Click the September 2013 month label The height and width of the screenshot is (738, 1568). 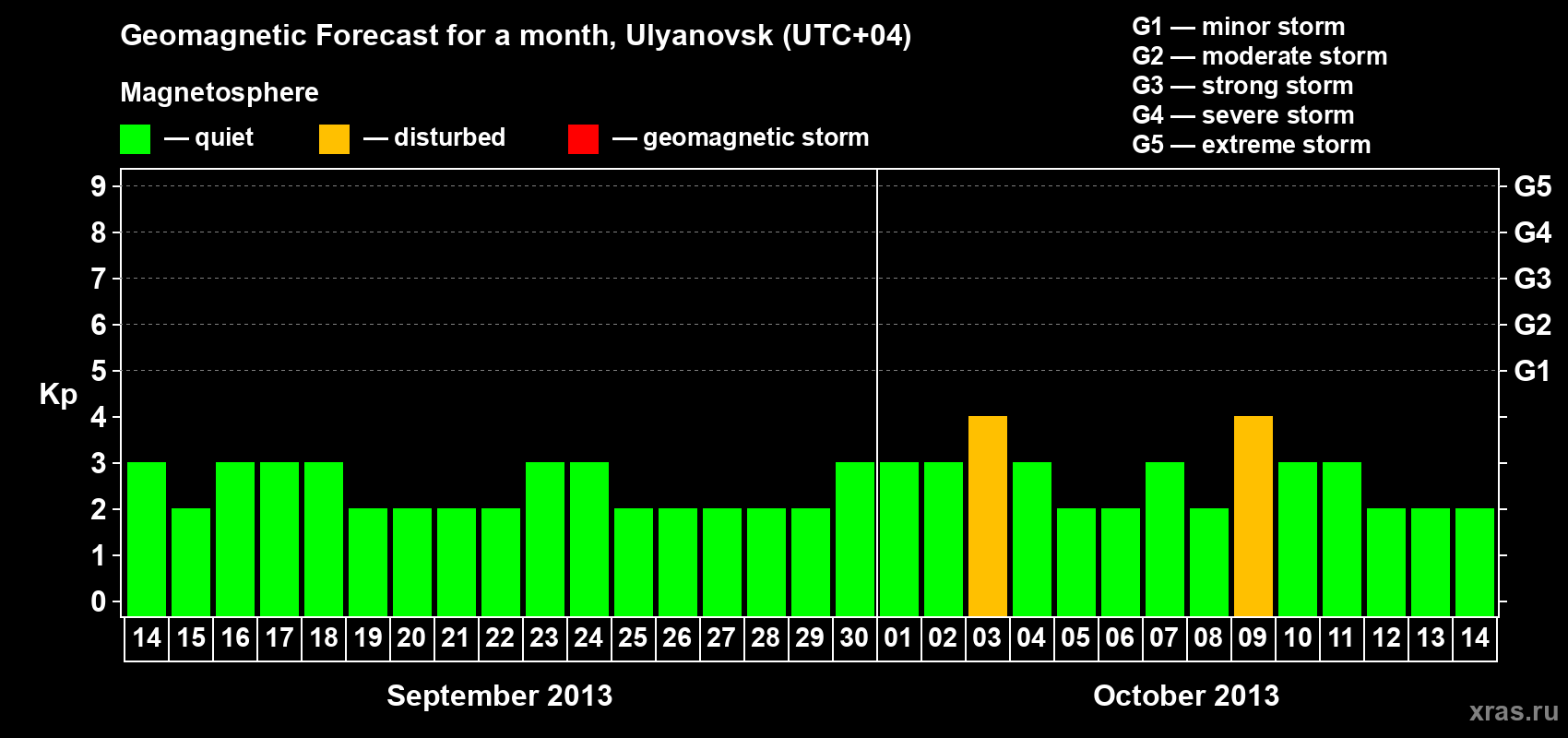[499, 696]
